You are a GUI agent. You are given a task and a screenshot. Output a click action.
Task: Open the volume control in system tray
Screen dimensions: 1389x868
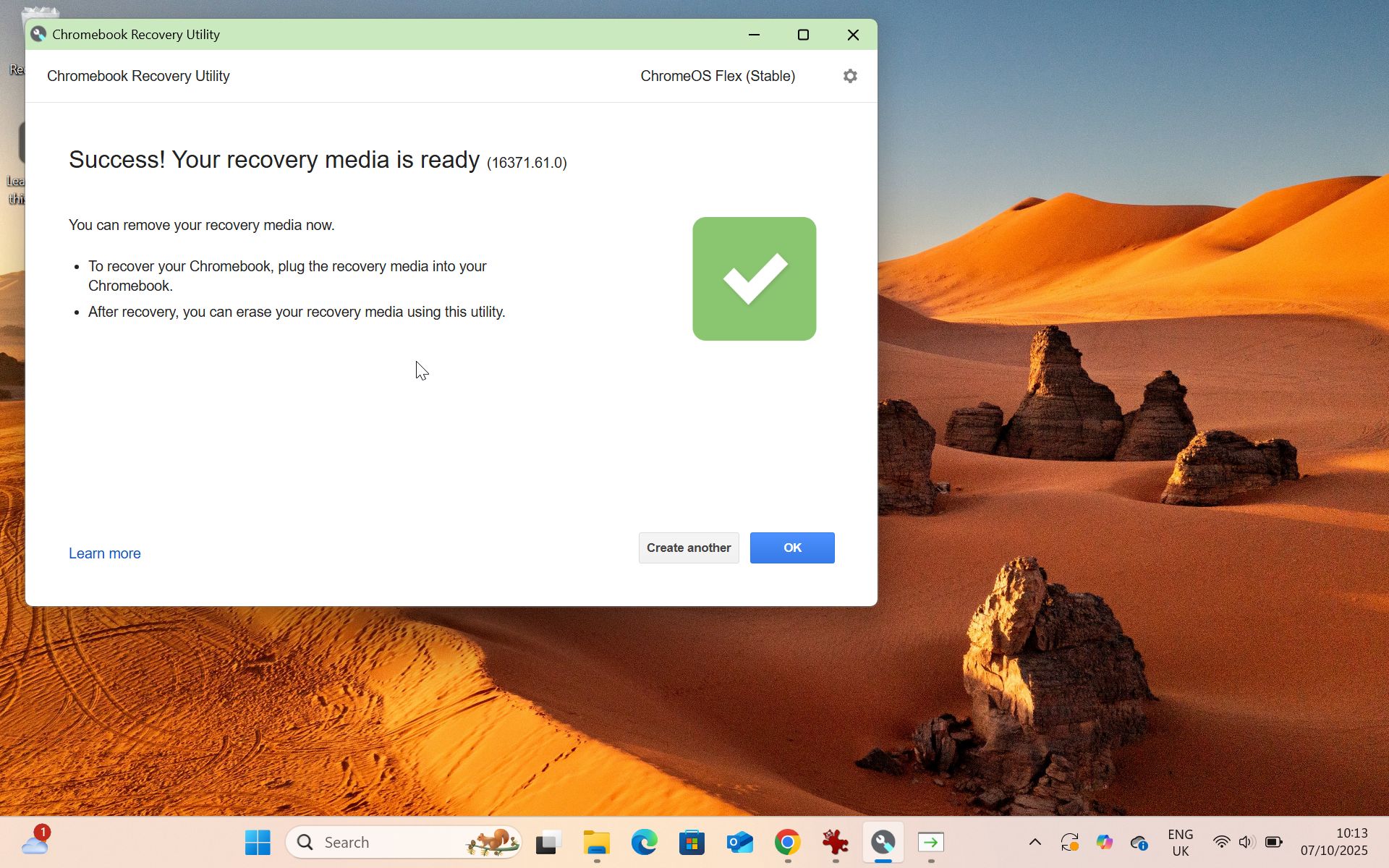click(x=1246, y=841)
